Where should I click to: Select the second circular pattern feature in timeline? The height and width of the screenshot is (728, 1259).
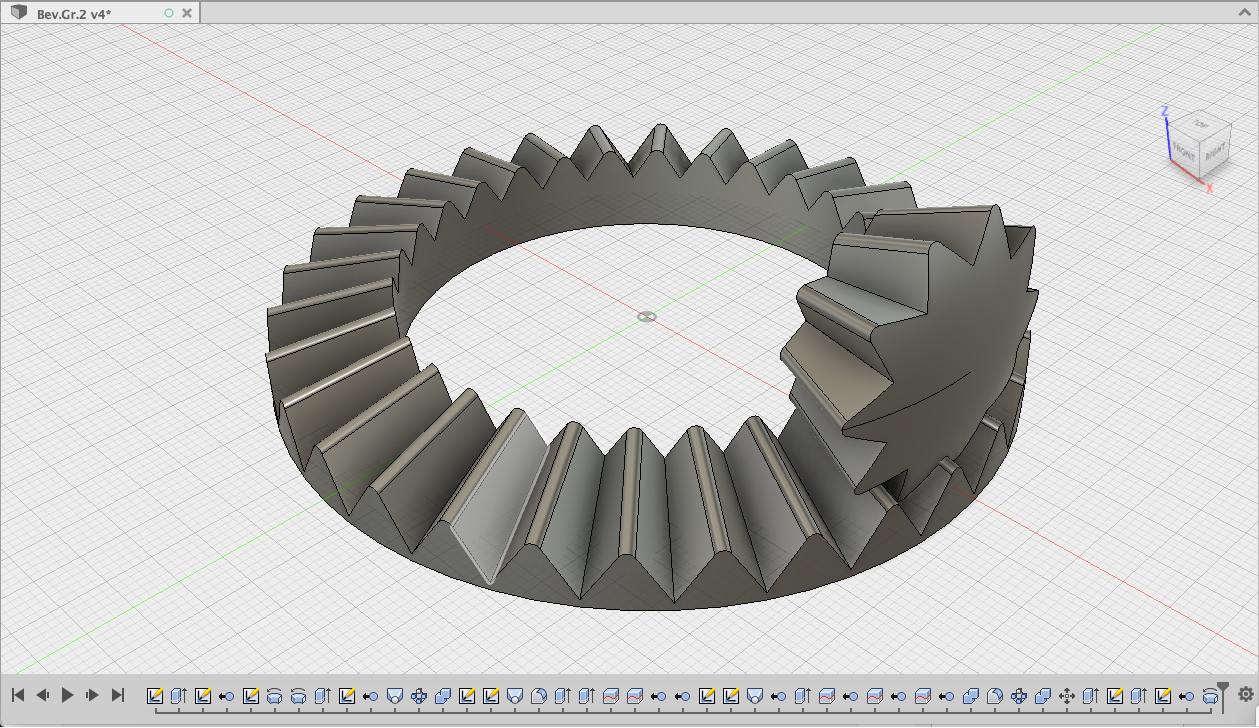[1019, 696]
